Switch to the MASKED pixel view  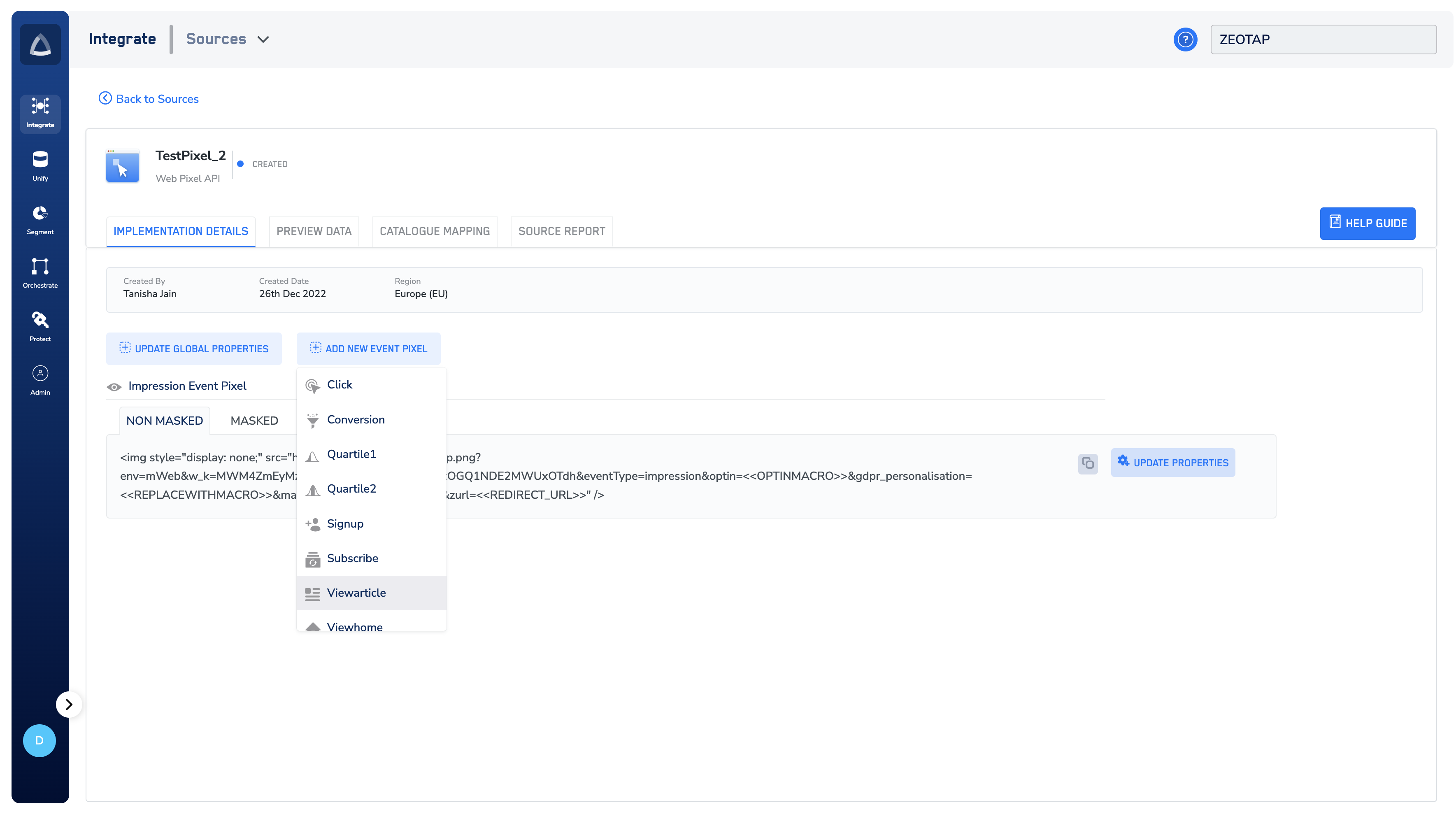254,421
